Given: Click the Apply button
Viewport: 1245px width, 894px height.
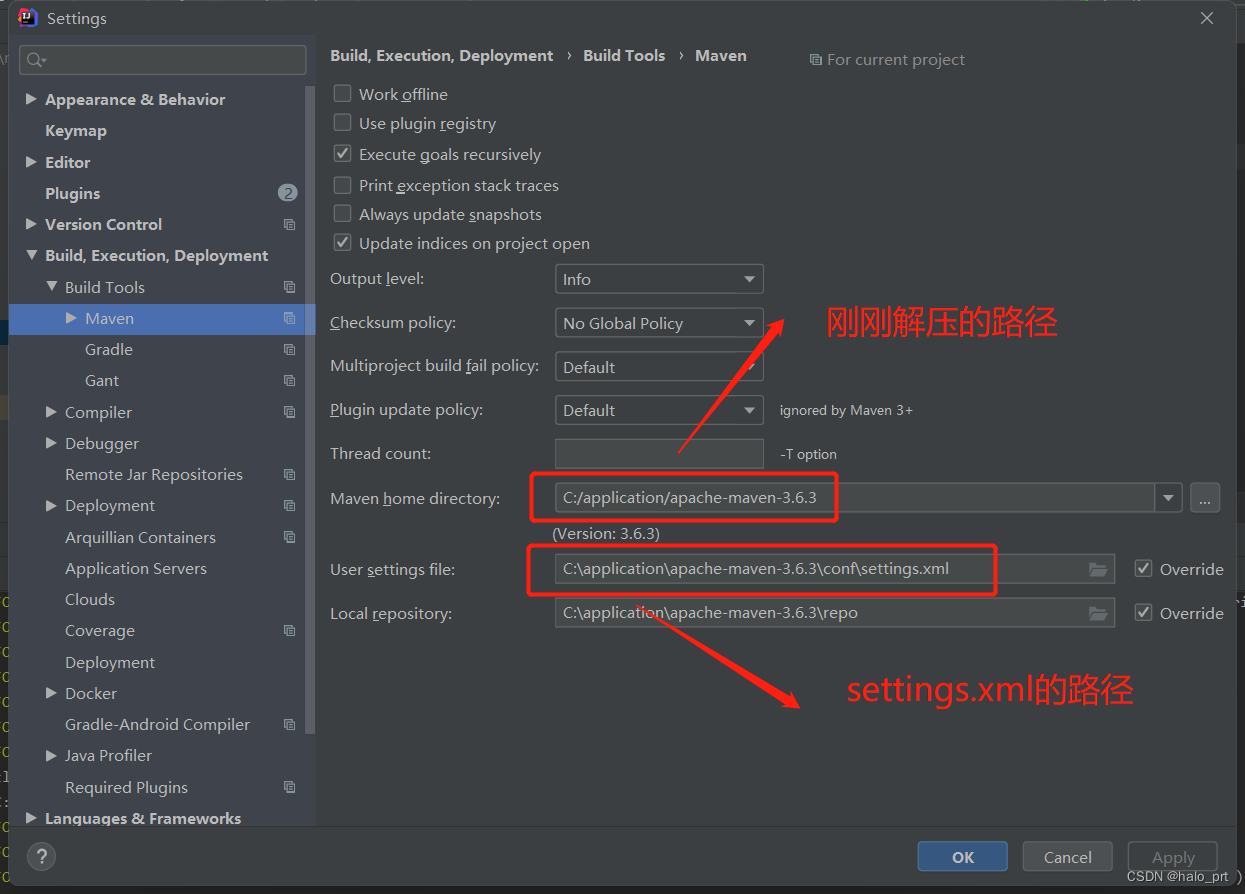Looking at the screenshot, I should pos(1173,857).
